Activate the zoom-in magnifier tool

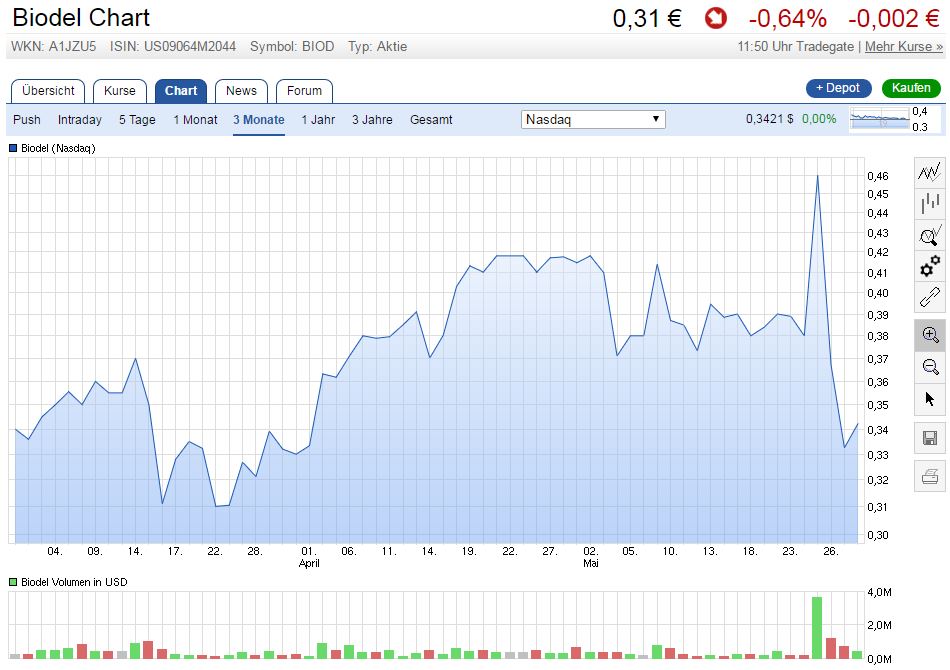tap(929, 335)
